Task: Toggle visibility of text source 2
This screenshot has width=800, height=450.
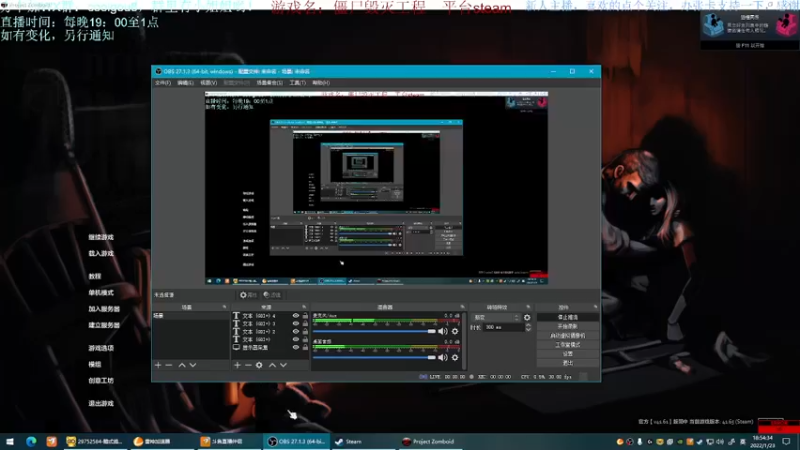Action: coord(295,332)
